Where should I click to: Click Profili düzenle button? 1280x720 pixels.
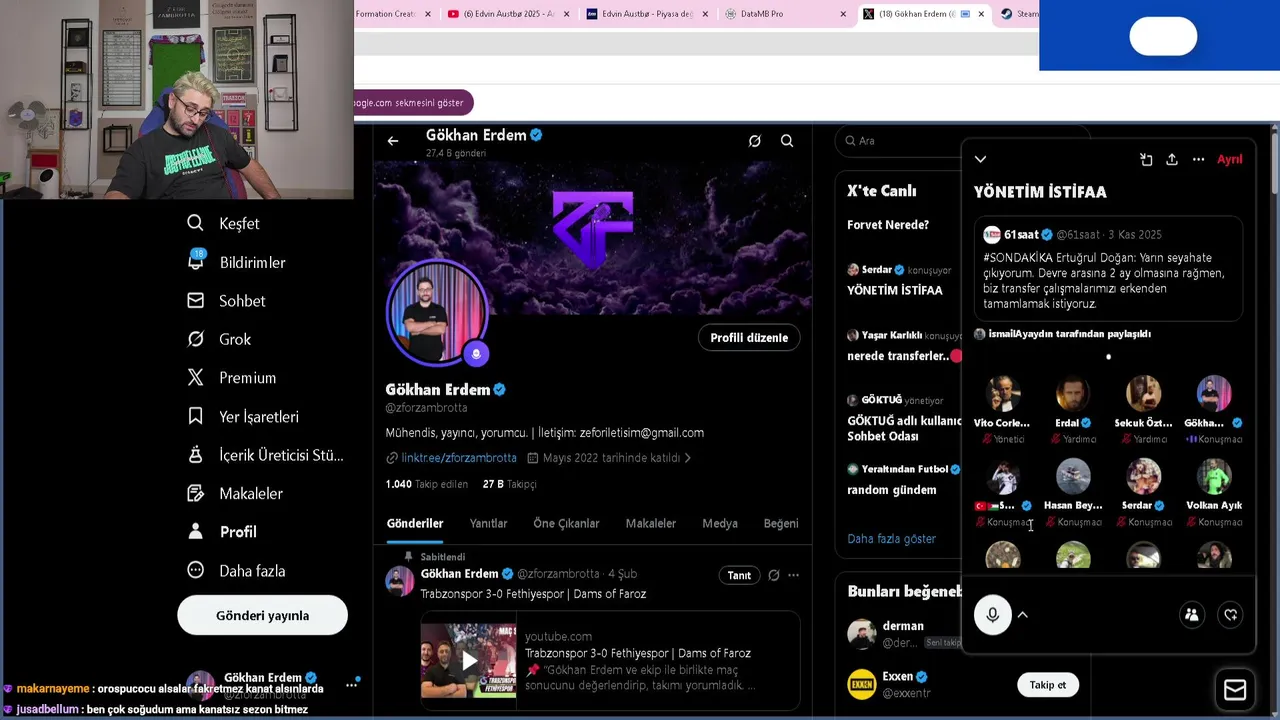click(749, 337)
